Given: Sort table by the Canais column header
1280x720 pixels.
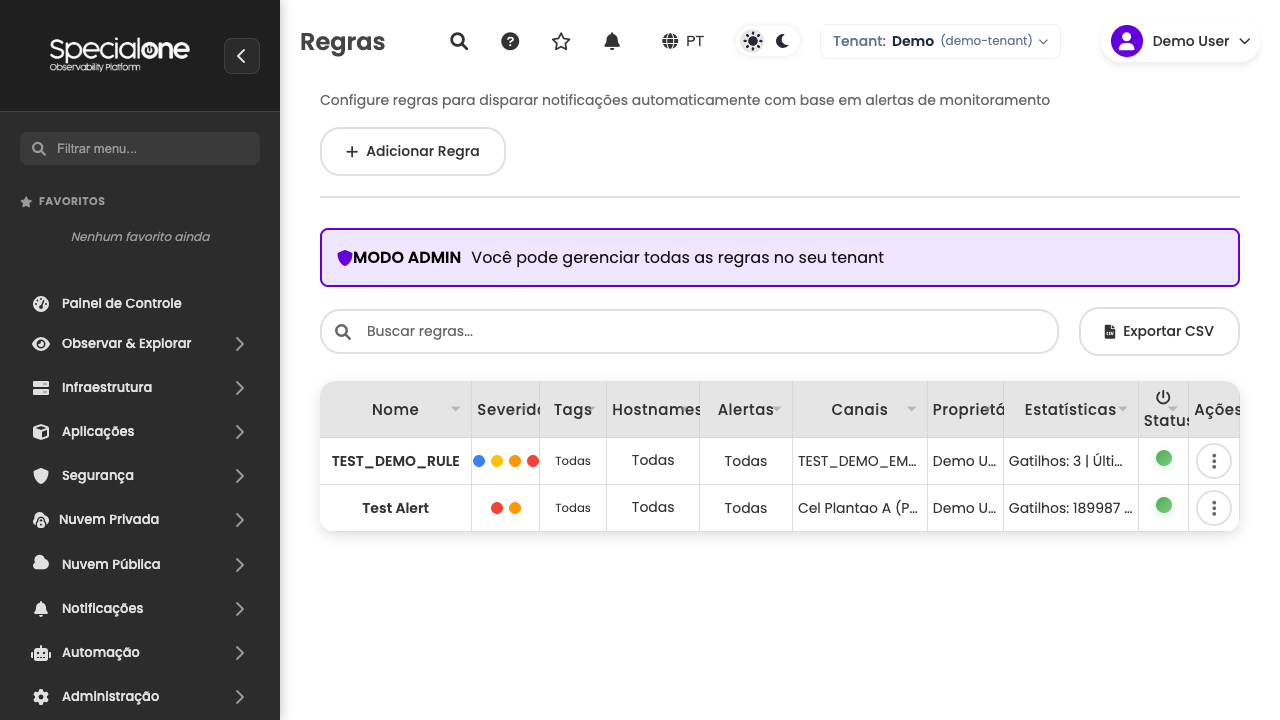Looking at the screenshot, I should (859, 409).
